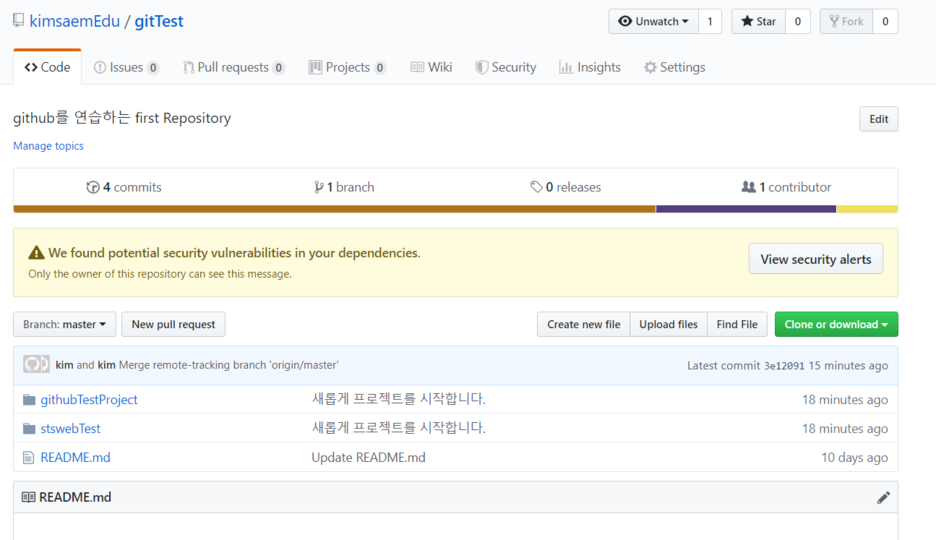Click the 4 commits link
This screenshot has width=936, height=540.
124,187
